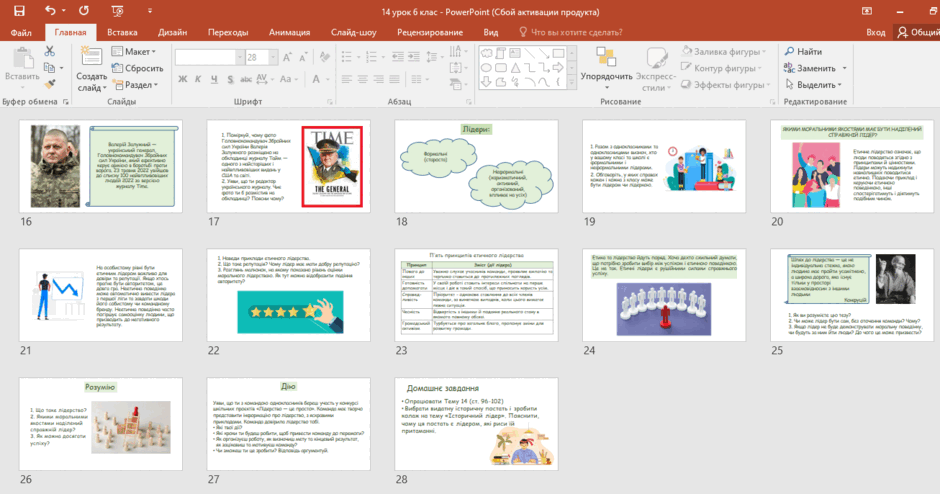Image resolution: width=940 pixels, height=494 pixels.
Task: Toggle align text right
Action: tap(378, 79)
